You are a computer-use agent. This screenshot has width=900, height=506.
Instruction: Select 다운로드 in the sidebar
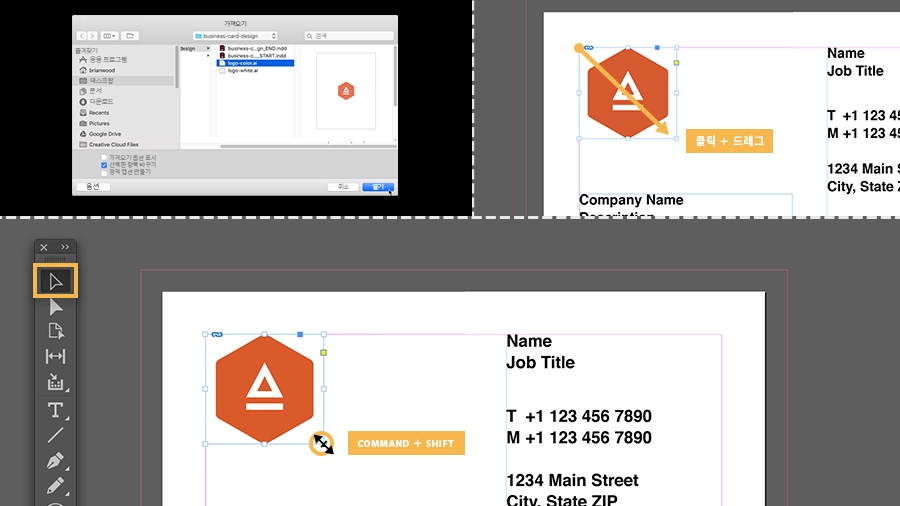(x=96, y=102)
